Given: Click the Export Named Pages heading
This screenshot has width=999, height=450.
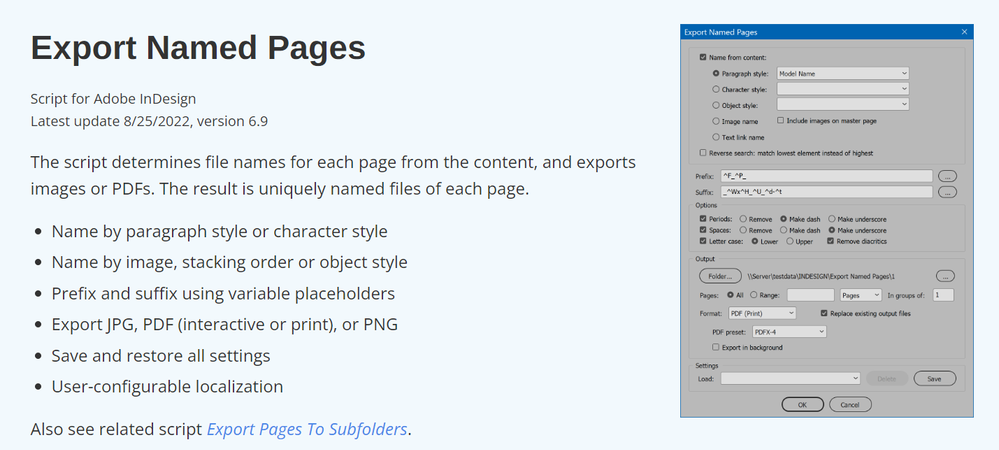Looking at the screenshot, I should [198, 48].
